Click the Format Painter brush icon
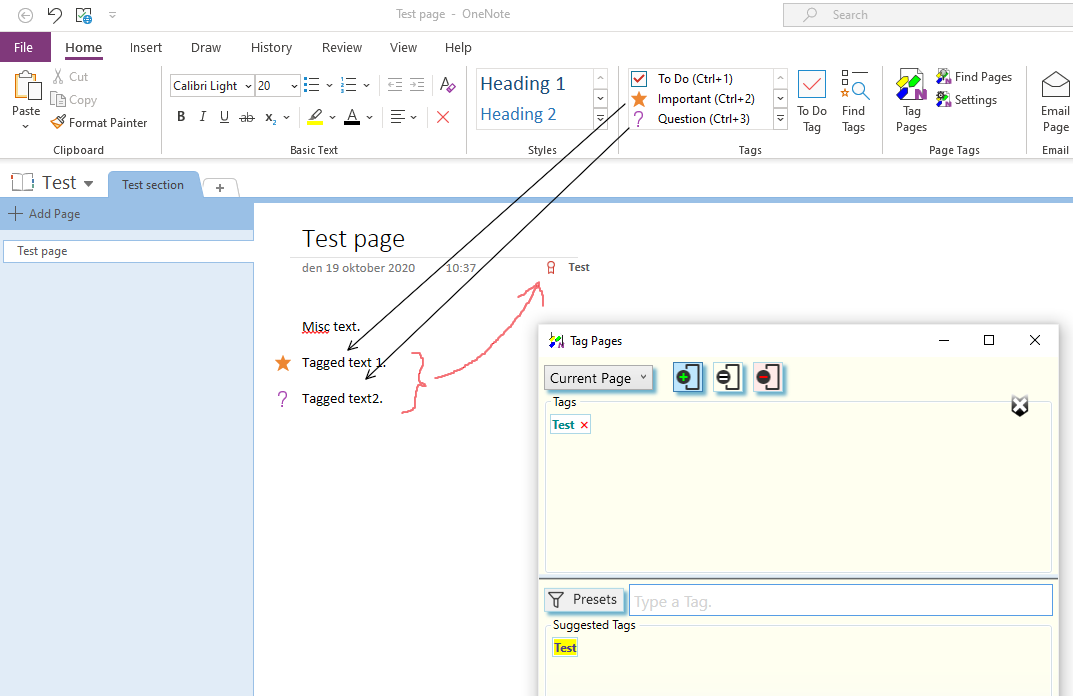This screenshot has height=696, width=1073. coord(58,123)
